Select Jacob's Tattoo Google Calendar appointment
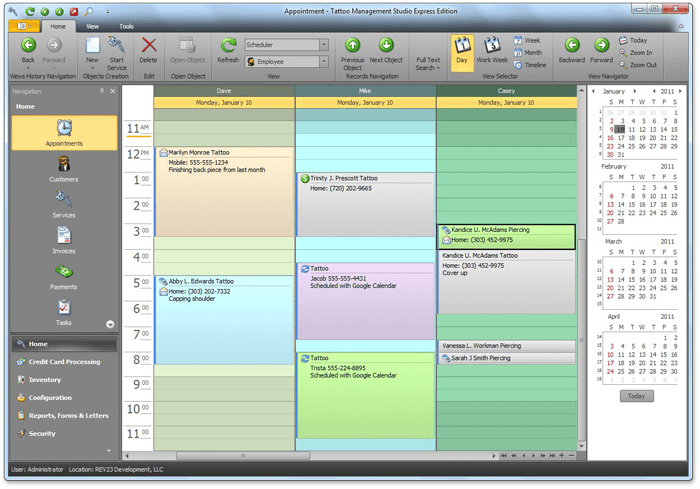This screenshot has height=489, width=700. 365,301
